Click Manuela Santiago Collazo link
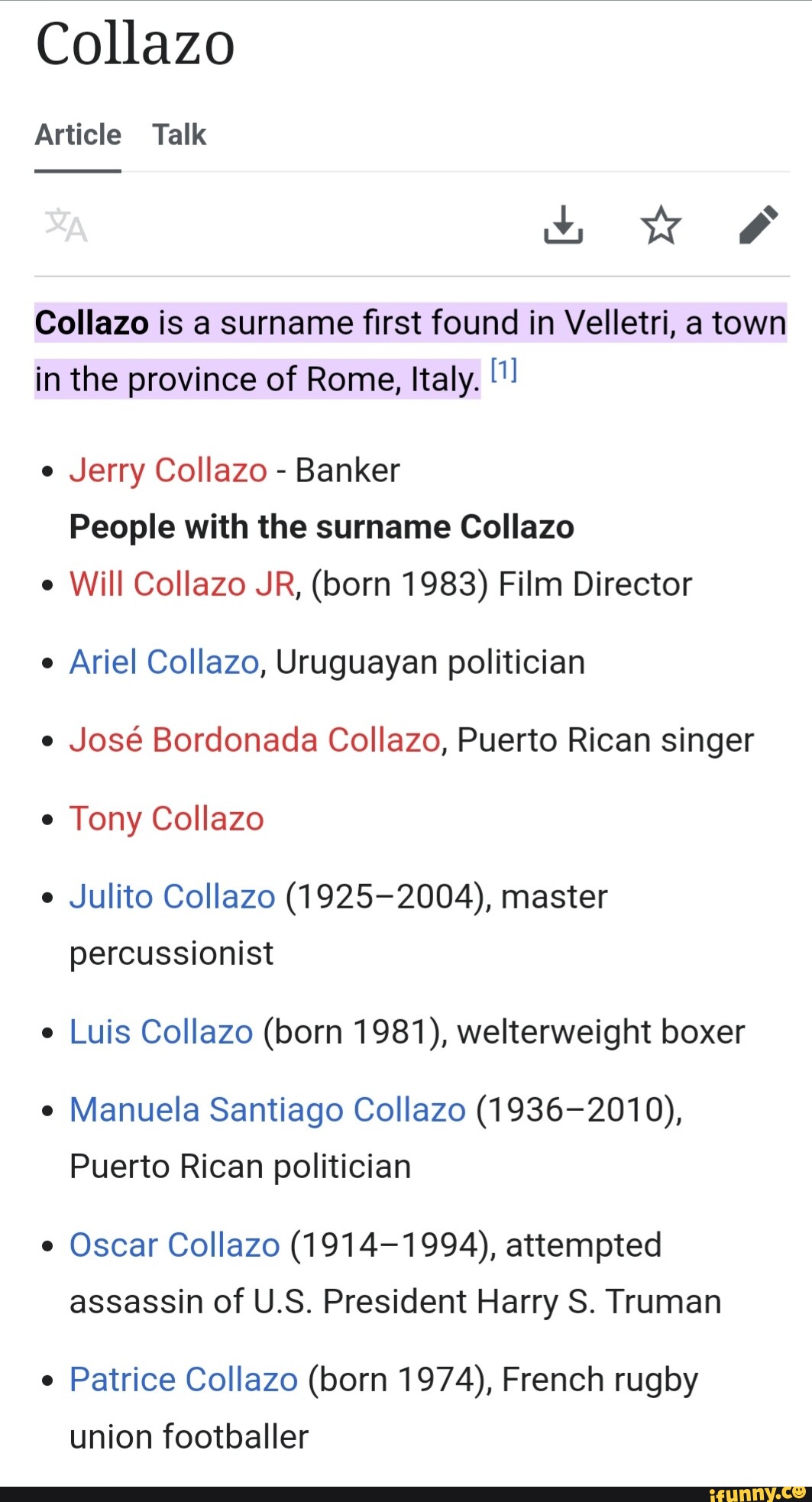This screenshot has height=1502, width=812. tap(267, 1110)
